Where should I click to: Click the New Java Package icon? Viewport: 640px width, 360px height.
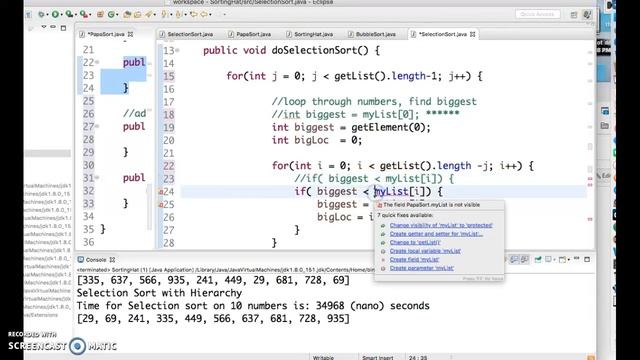click(x=100, y=14)
